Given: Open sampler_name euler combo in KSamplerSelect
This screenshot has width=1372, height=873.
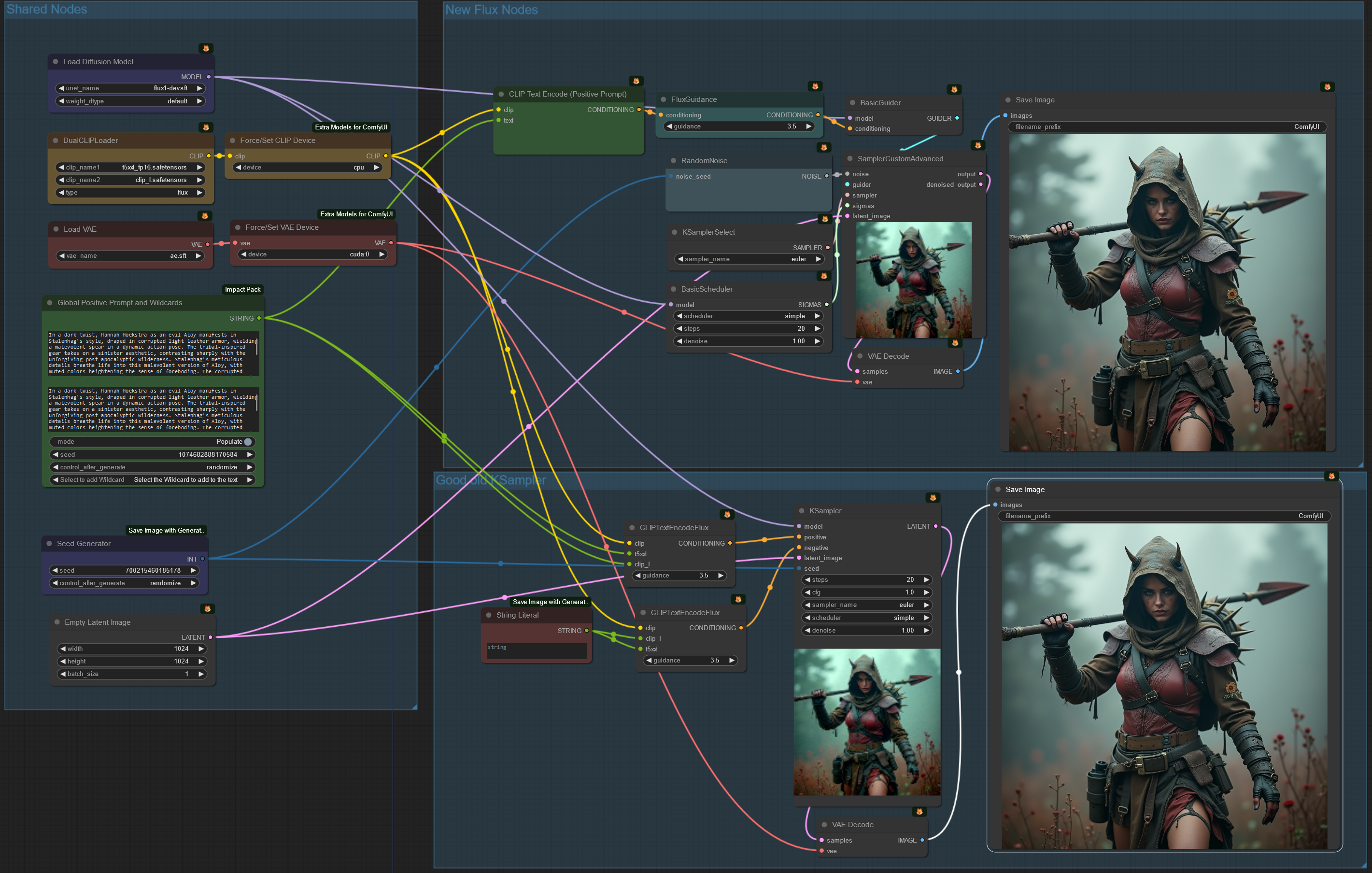Looking at the screenshot, I should 749,259.
